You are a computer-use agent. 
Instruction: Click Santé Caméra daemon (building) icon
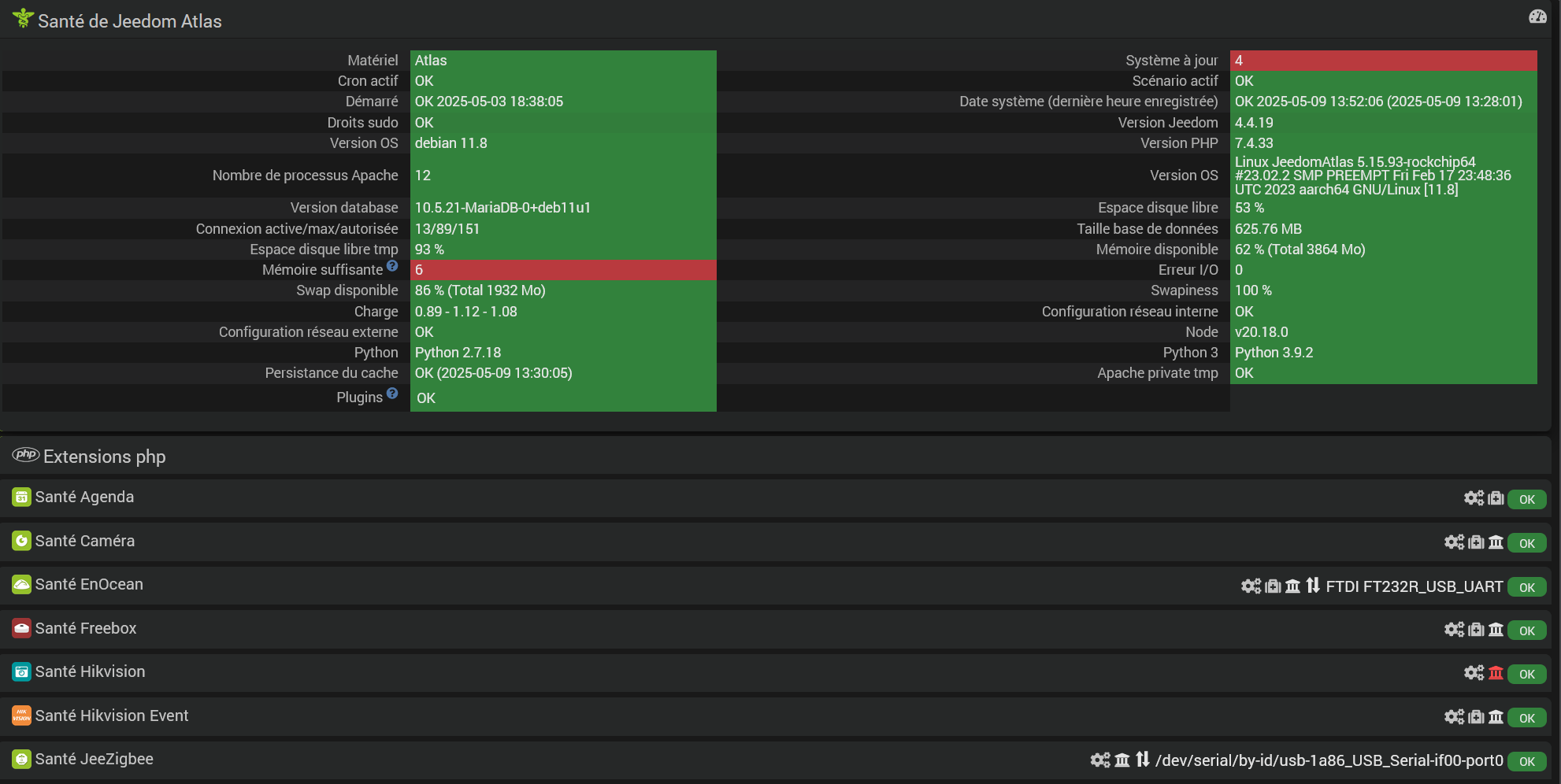click(x=1496, y=542)
